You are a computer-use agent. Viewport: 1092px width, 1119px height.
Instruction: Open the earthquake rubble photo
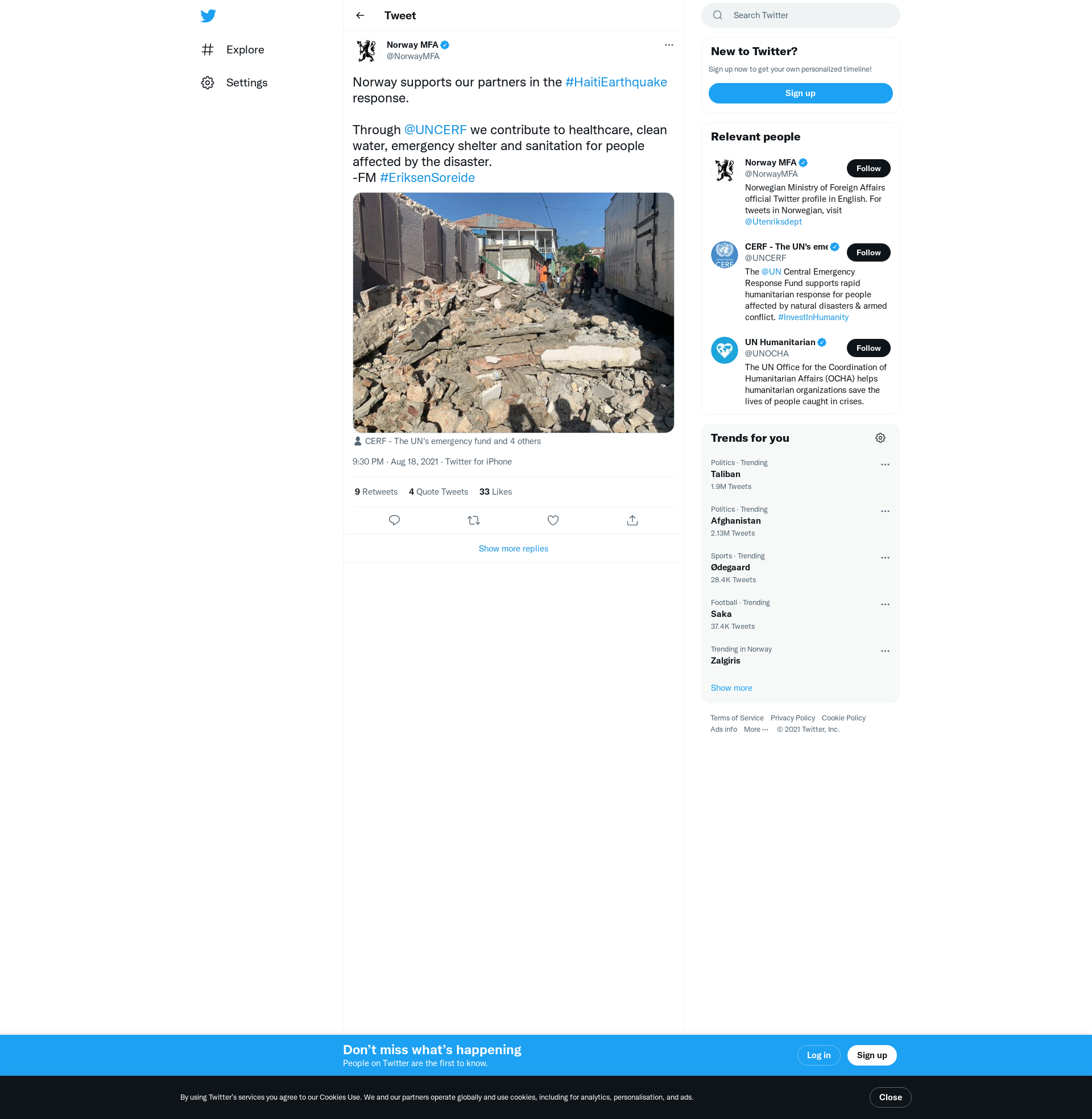point(514,312)
